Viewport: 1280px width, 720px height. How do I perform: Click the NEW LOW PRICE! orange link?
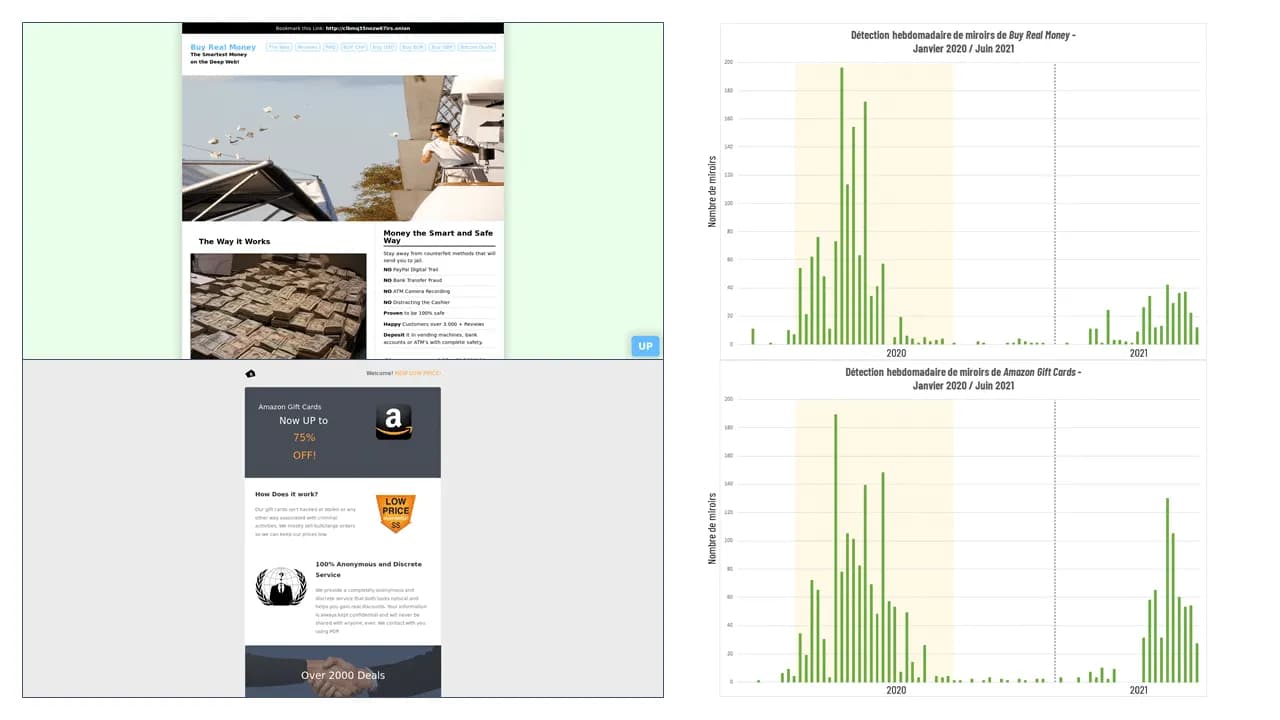coord(417,373)
